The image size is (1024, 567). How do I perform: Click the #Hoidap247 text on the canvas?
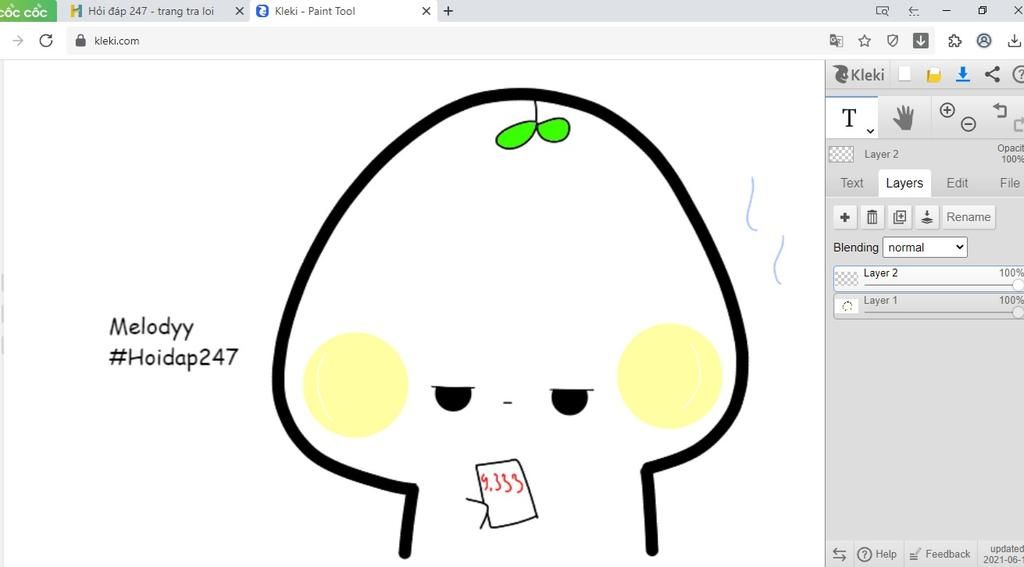click(174, 357)
